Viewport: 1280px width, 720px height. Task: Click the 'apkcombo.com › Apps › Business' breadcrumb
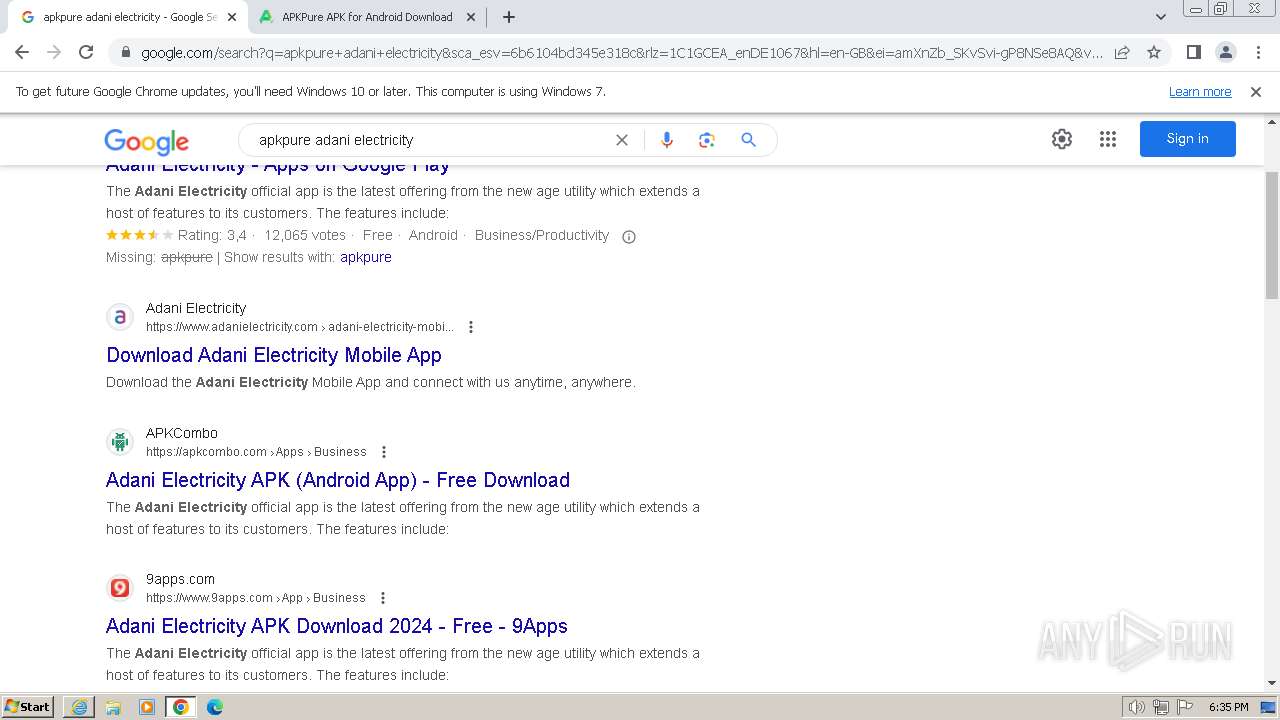256,452
